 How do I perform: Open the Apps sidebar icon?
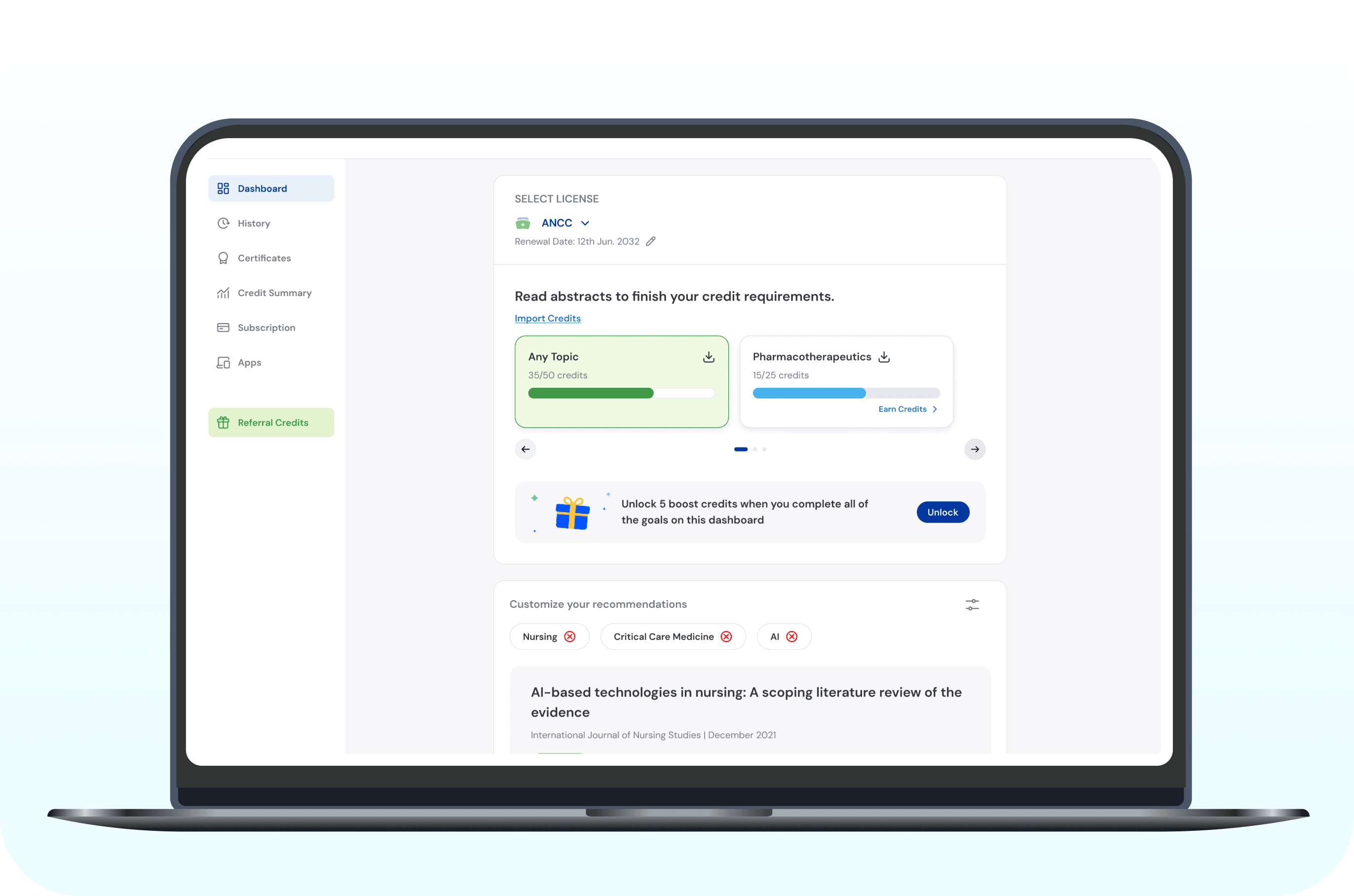[224, 362]
